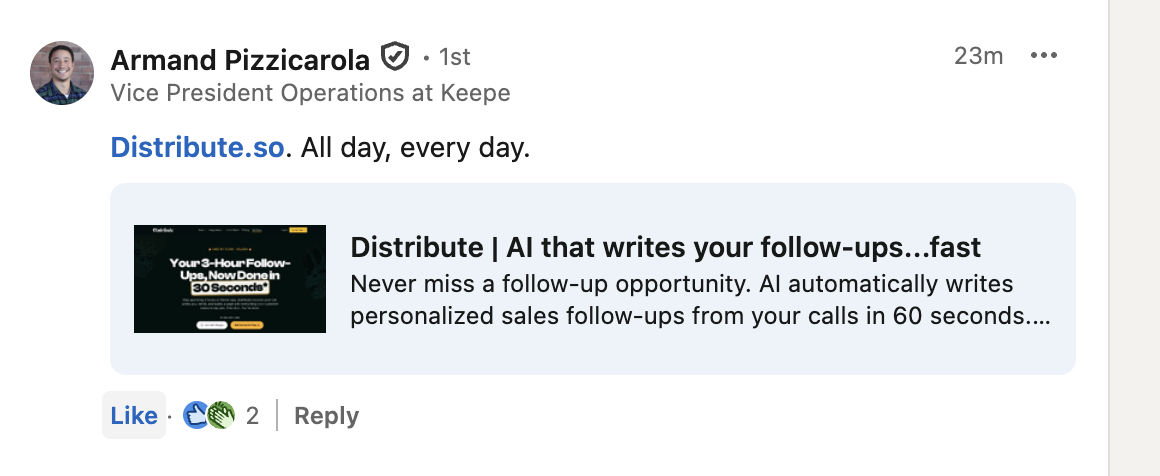Click the gray sidebar strip right of the comment

(x=1135, y=238)
